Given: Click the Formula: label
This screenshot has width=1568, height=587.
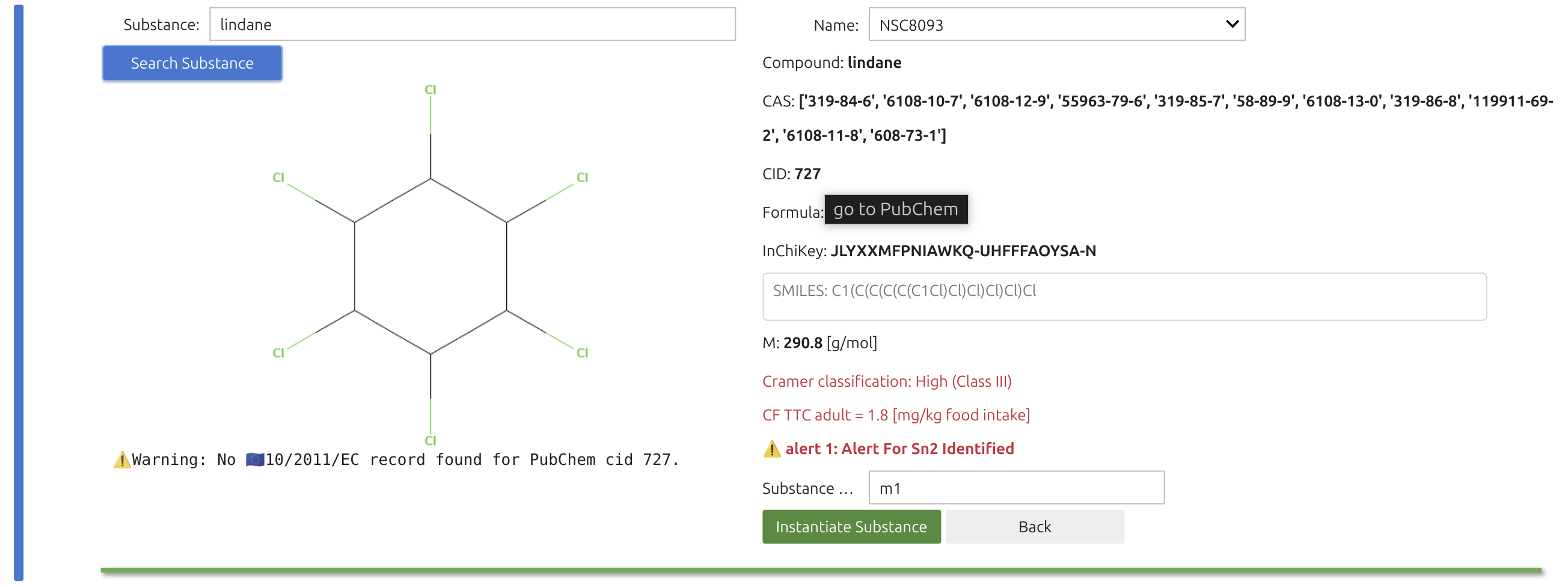Looking at the screenshot, I should point(792,212).
